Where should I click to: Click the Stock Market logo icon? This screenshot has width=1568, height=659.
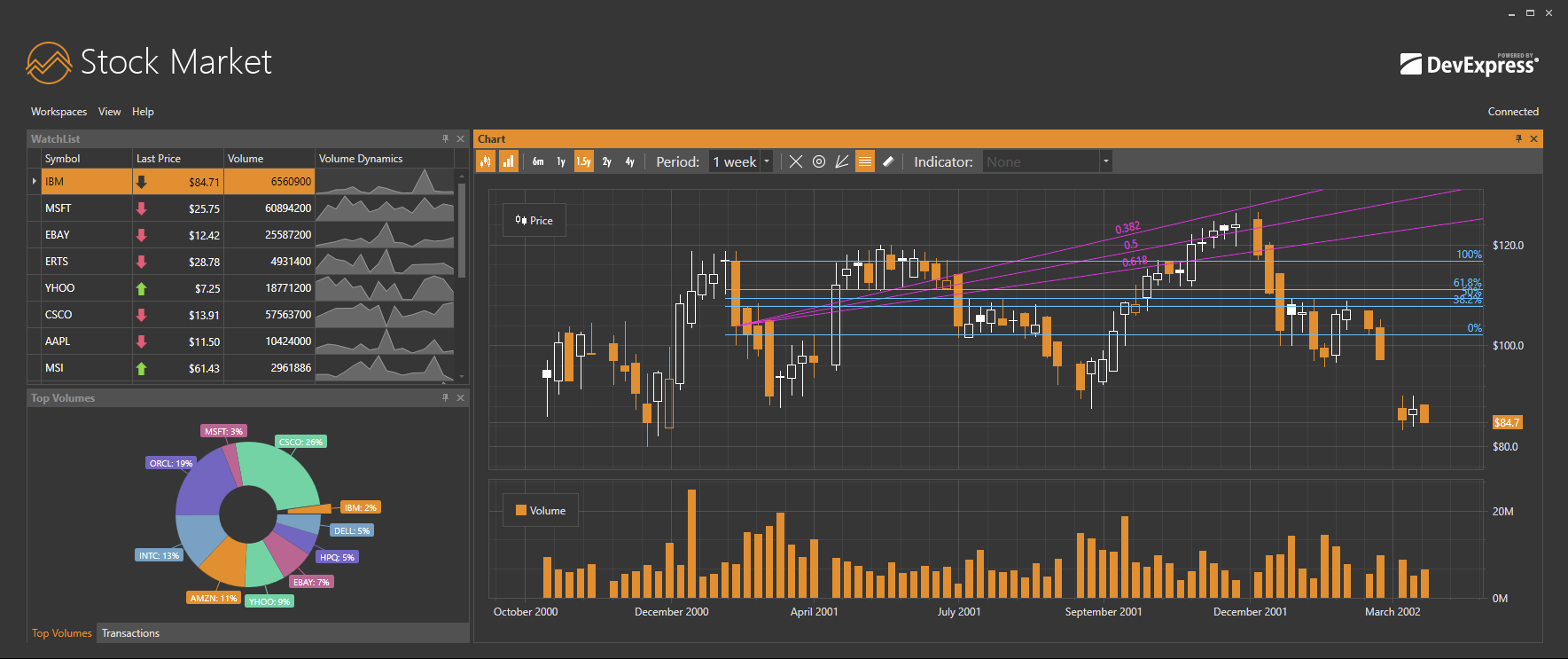(49, 62)
